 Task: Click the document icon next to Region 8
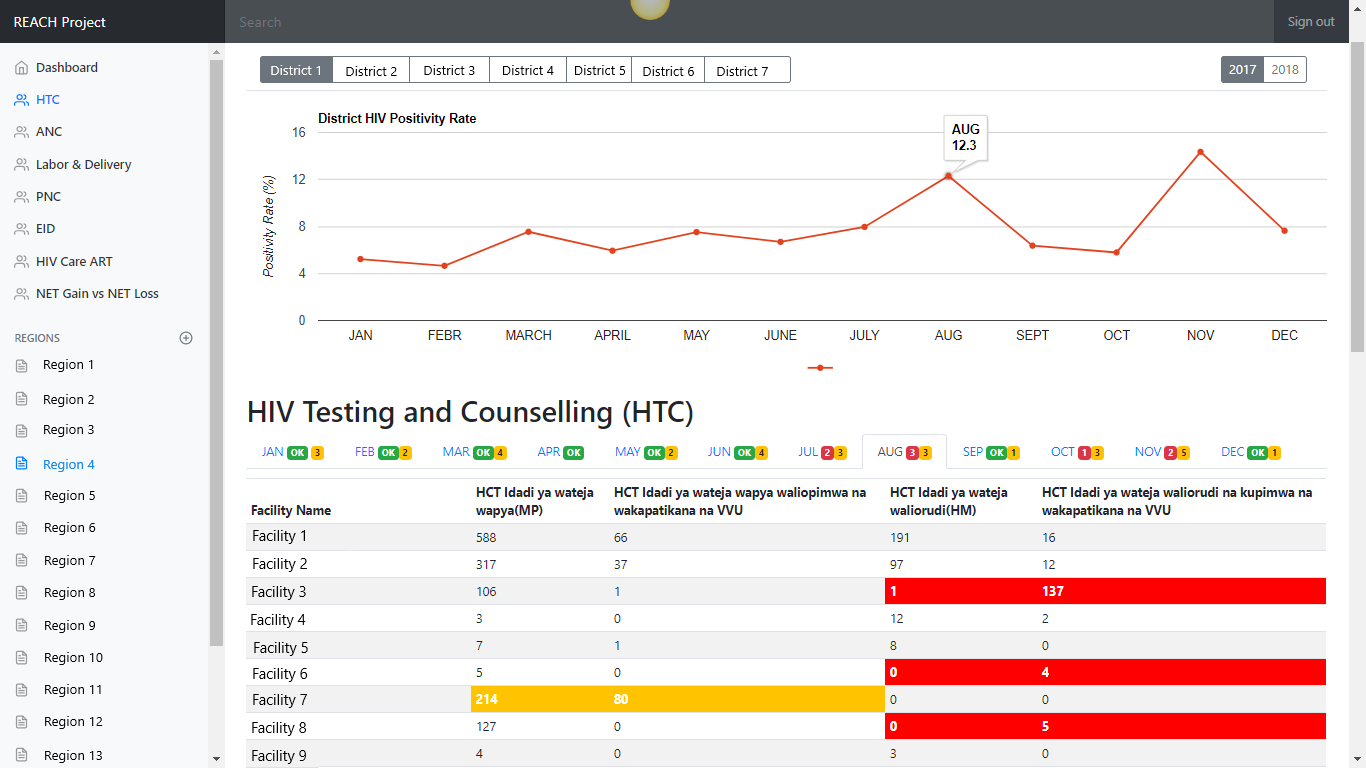point(20,592)
